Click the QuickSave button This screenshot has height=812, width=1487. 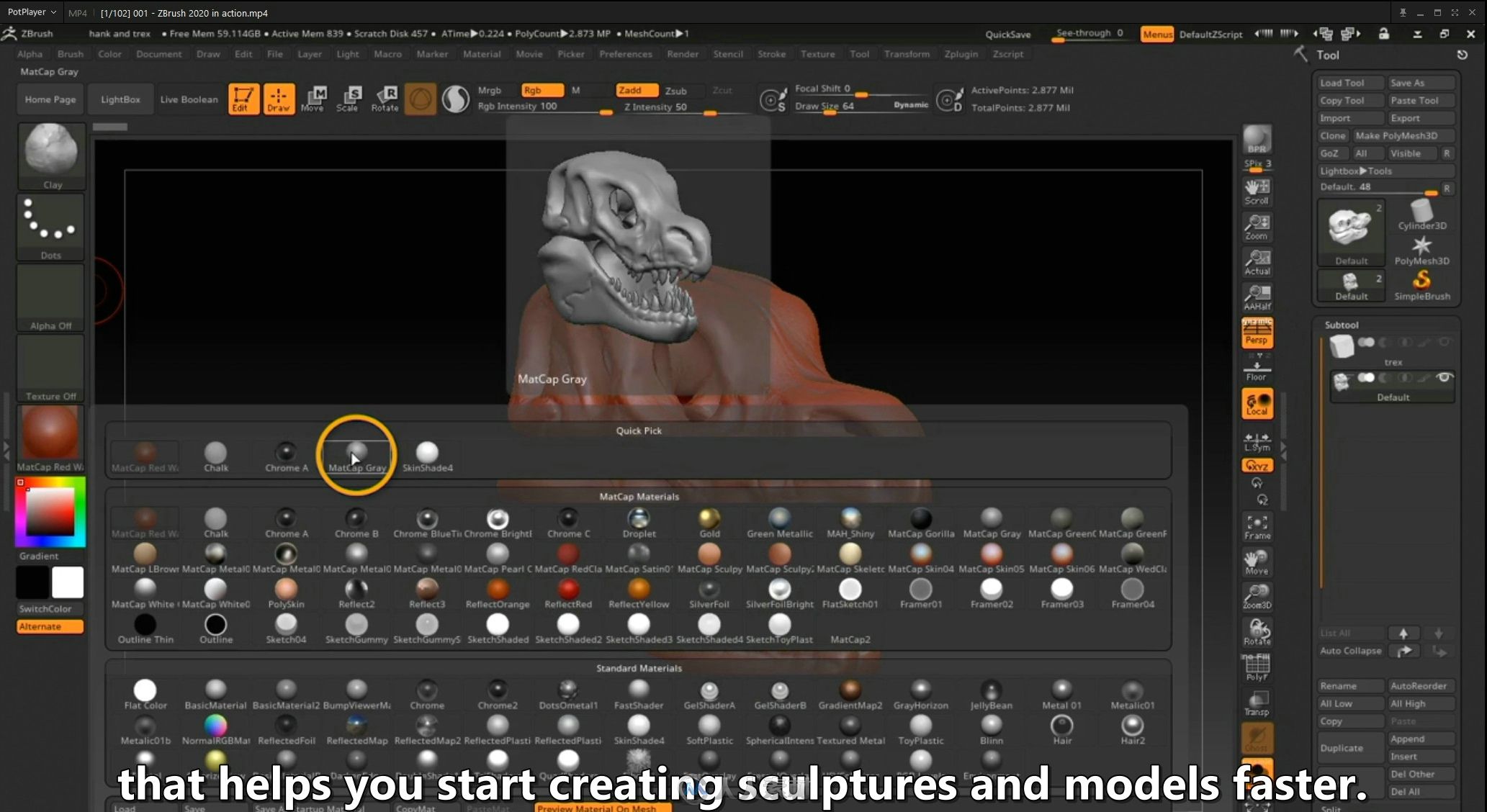tap(1007, 34)
